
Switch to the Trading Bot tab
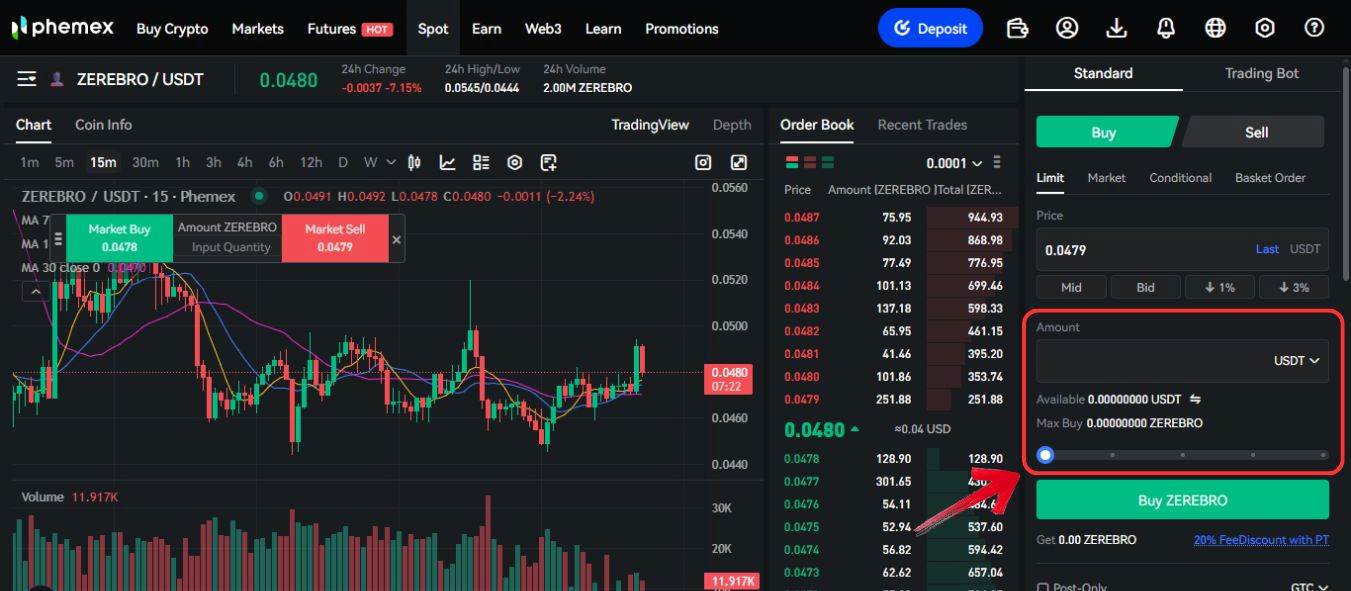coord(1262,73)
